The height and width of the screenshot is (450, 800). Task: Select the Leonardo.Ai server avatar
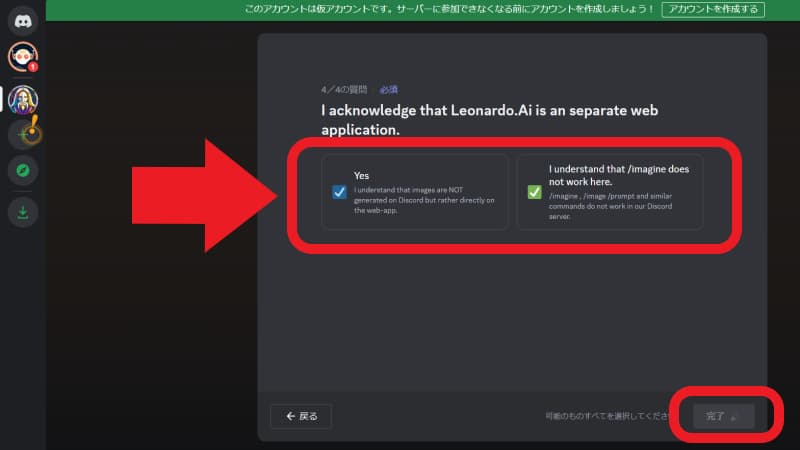22,99
